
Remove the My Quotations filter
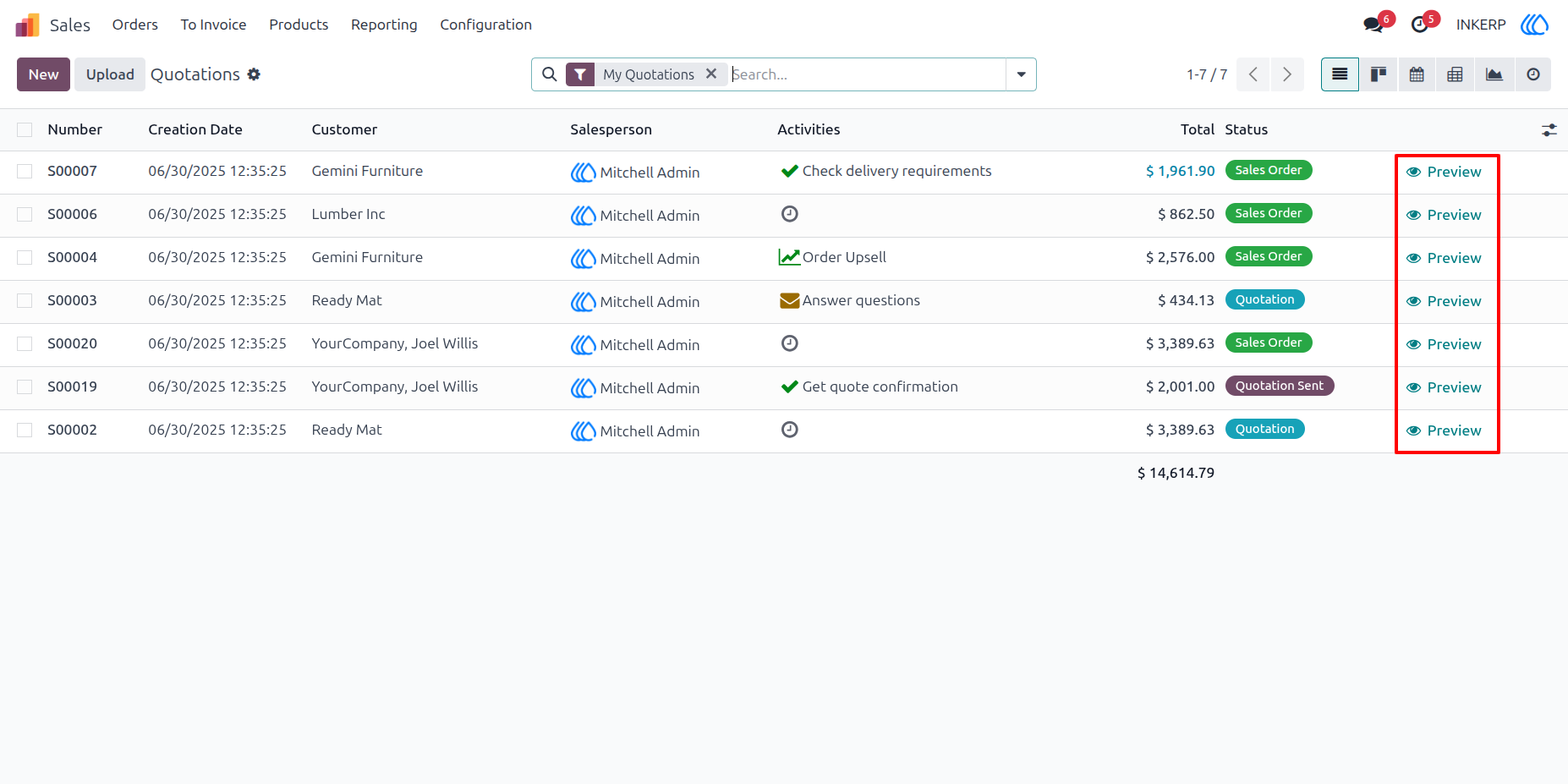click(711, 74)
